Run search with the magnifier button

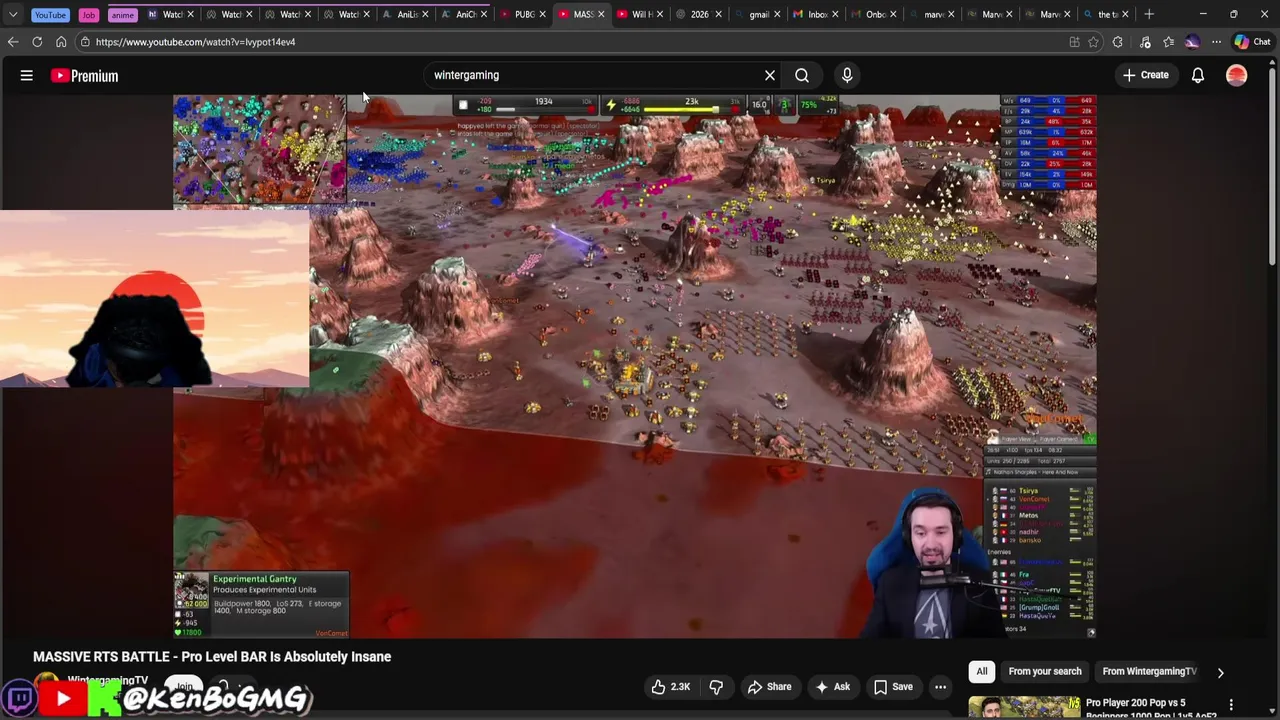(802, 75)
